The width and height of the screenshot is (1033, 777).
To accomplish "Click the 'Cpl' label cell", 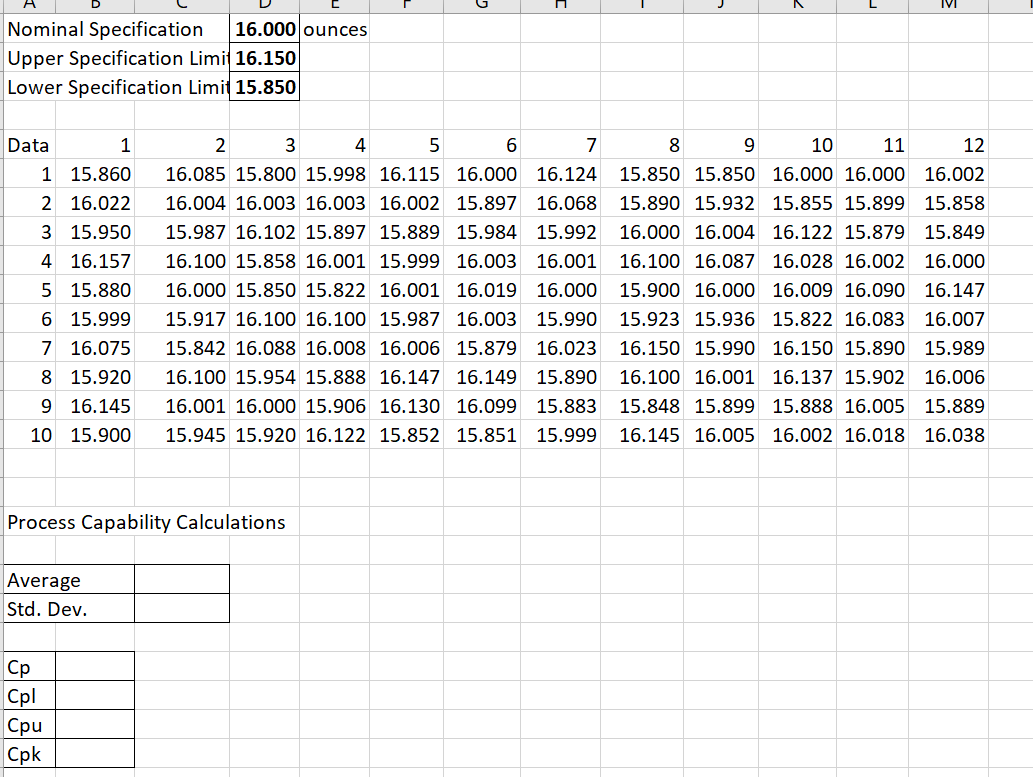I will click(x=30, y=696).
